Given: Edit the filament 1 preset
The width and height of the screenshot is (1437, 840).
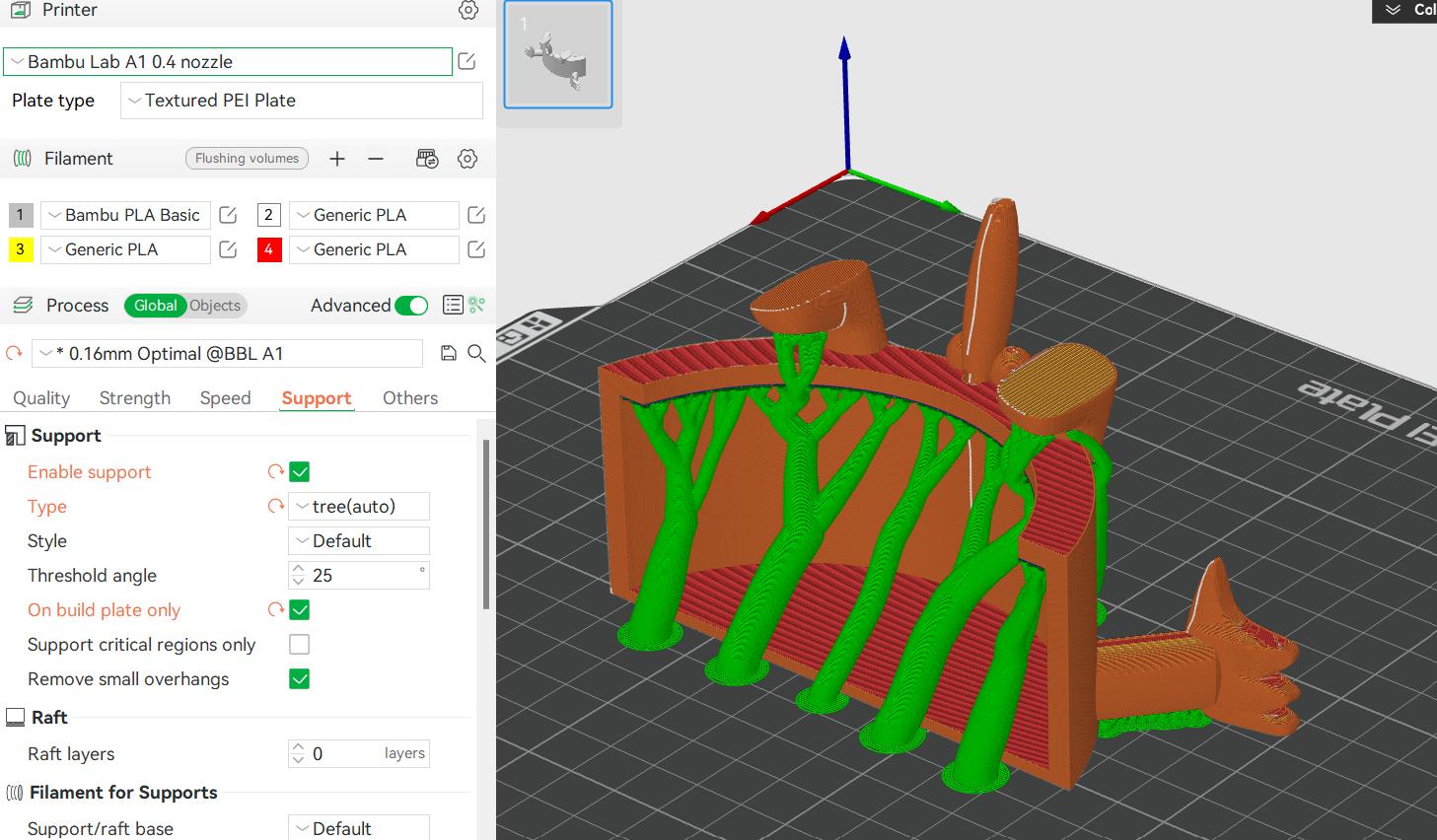Looking at the screenshot, I should tap(228, 215).
